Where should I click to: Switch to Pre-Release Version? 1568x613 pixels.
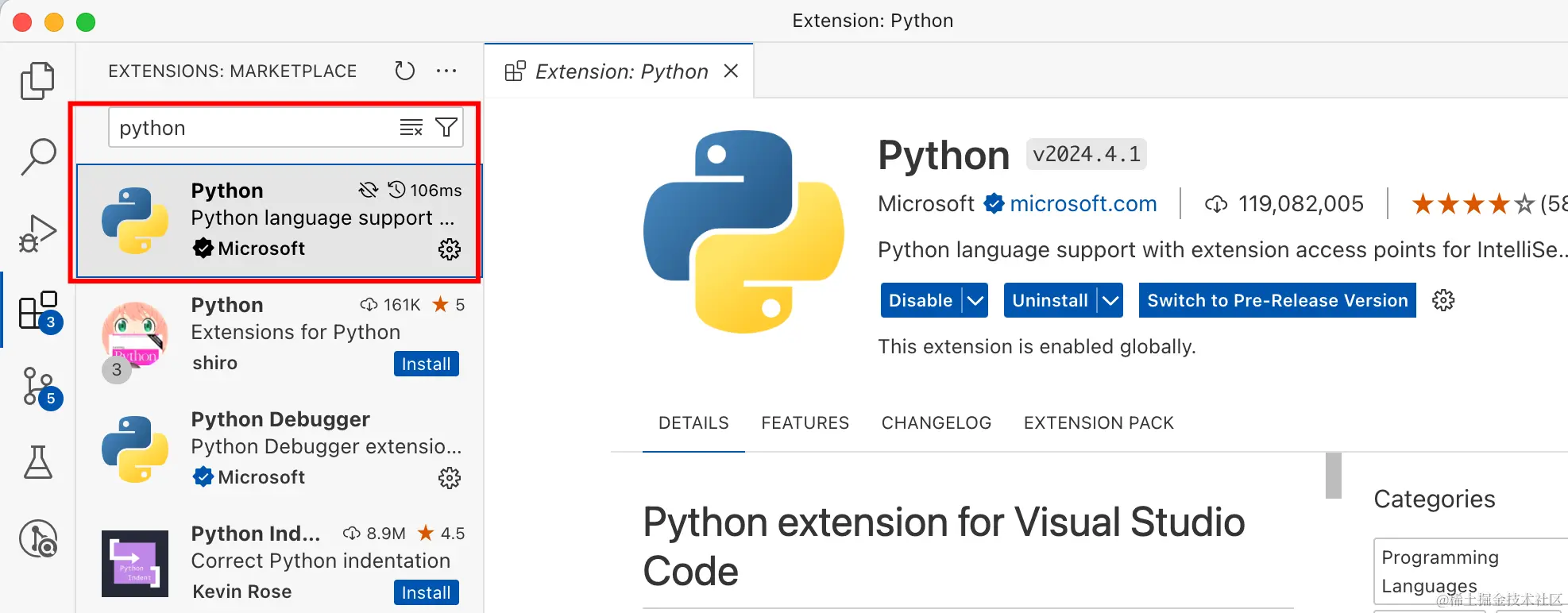click(1277, 300)
